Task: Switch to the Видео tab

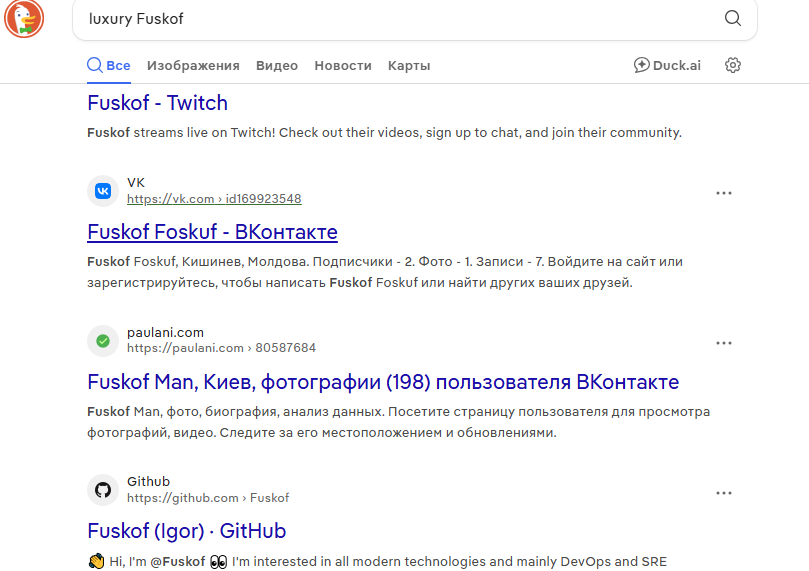Action: [x=277, y=66]
